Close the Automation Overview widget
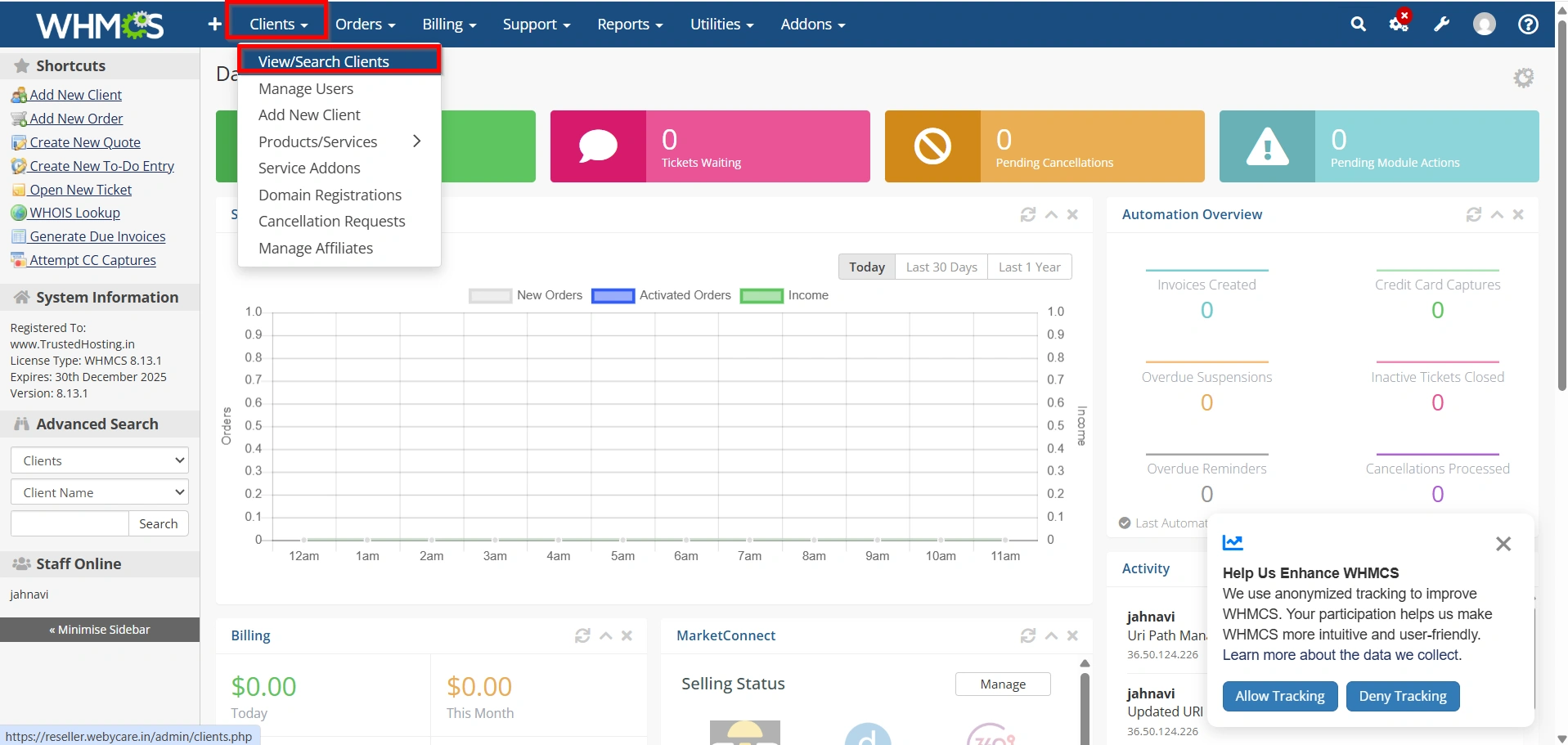This screenshot has width=1568, height=745. click(1518, 214)
